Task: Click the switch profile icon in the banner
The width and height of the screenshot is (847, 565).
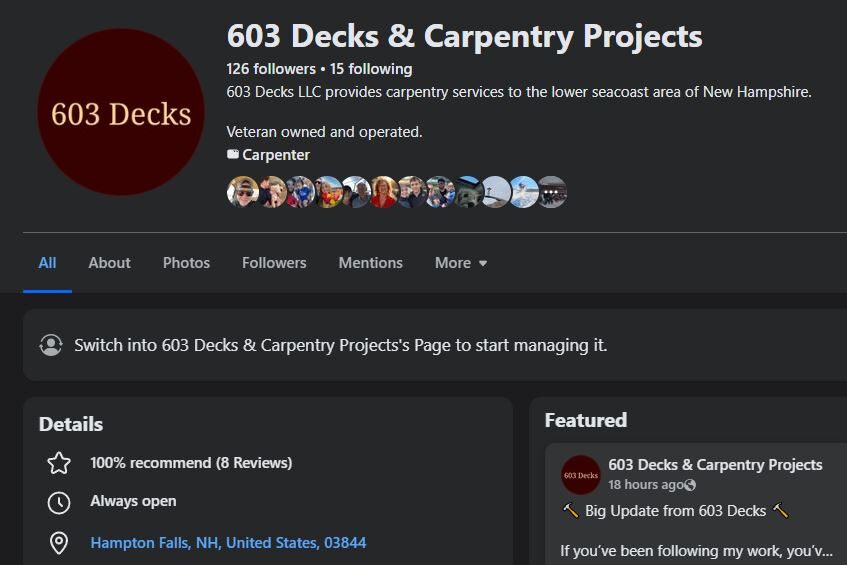Action: click(51, 345)
